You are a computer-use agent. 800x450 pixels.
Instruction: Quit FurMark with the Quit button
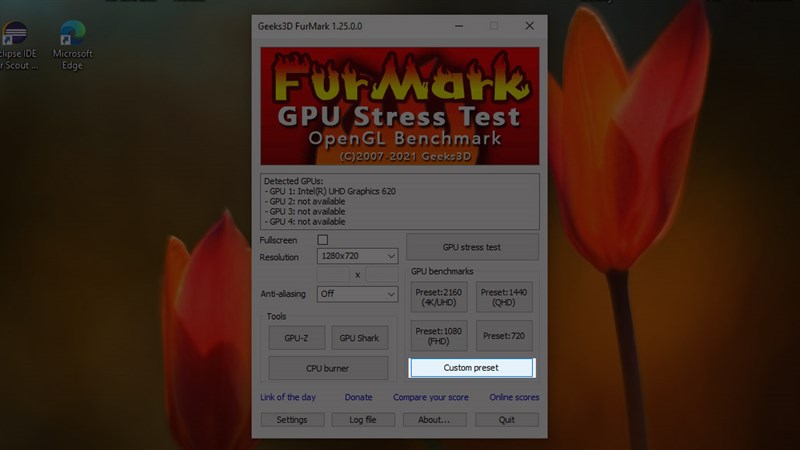[x=507, y=419]
